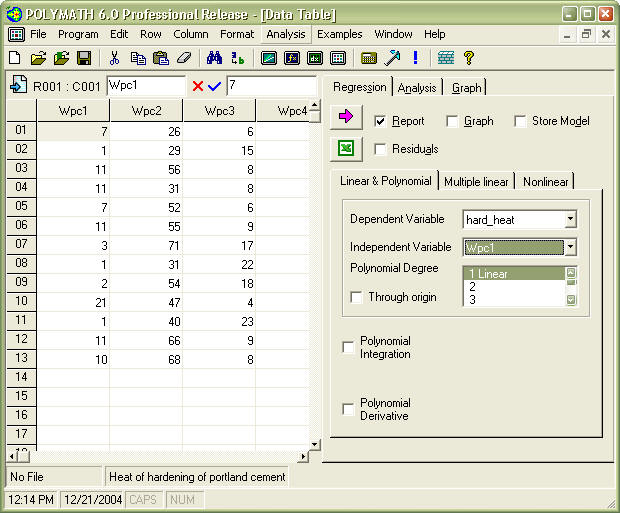Click the hammer tool icon in toolbar

click(392, 58)
